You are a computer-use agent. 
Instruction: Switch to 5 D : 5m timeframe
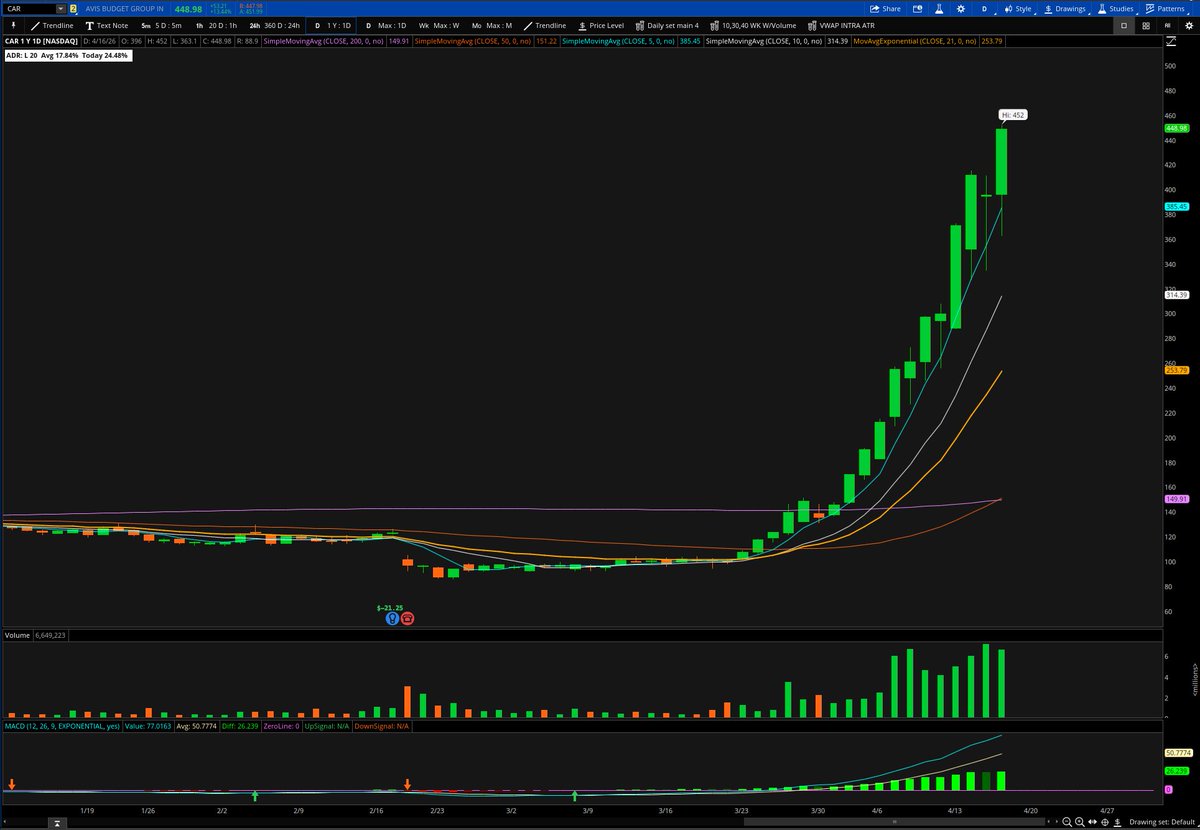click(161, 25)
